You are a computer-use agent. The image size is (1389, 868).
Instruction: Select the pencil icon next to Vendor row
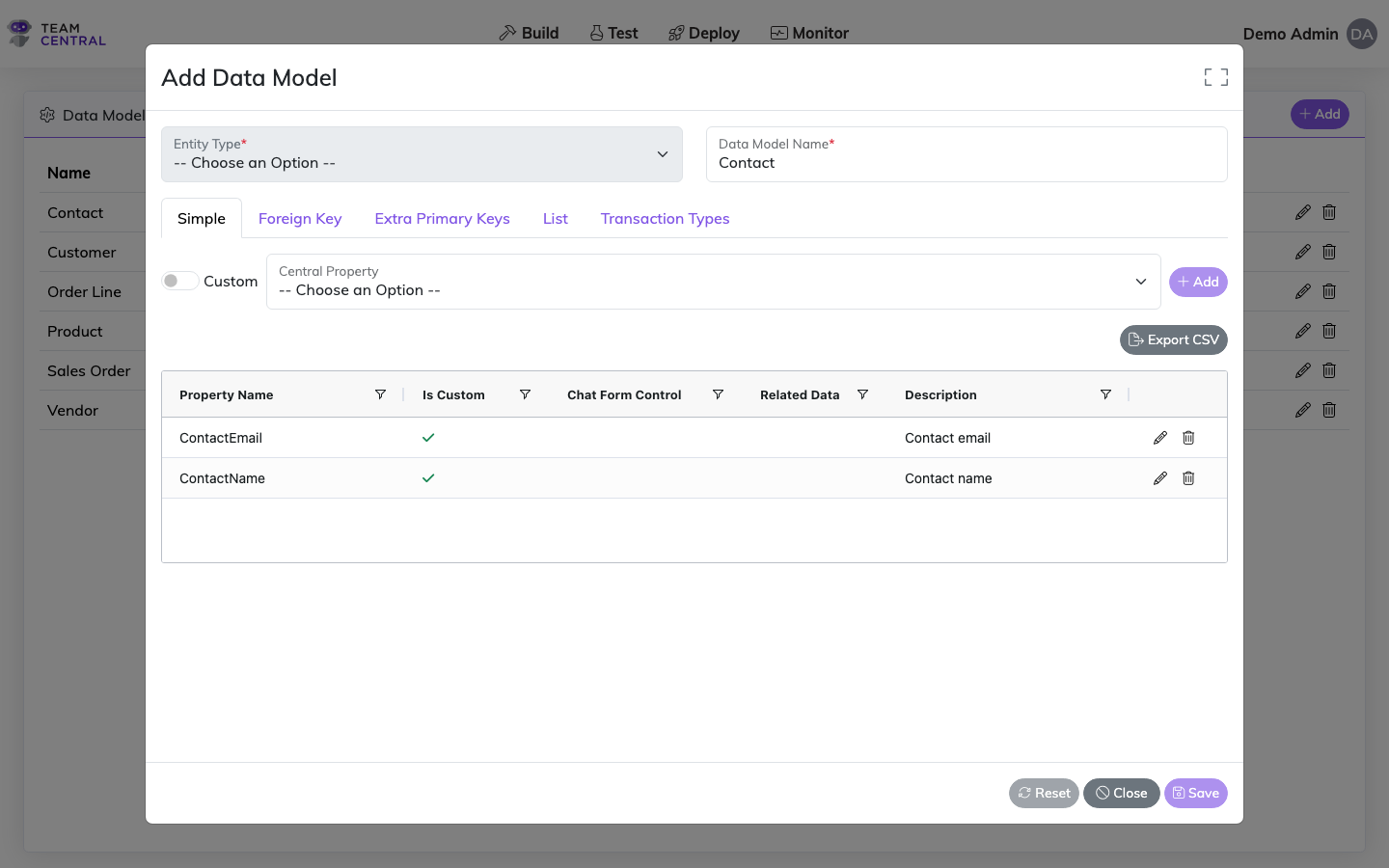click(1302, 410)
